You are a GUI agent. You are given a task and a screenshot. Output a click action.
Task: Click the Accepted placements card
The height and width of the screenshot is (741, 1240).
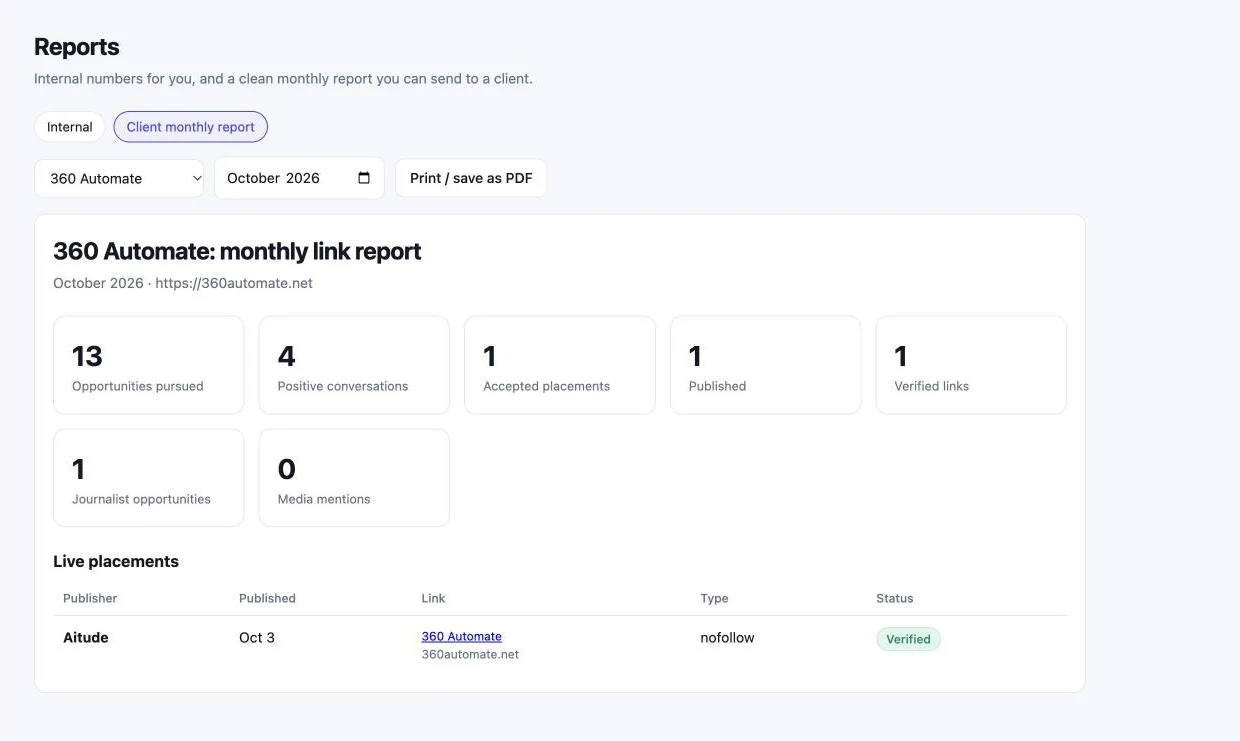pos(560,365)
